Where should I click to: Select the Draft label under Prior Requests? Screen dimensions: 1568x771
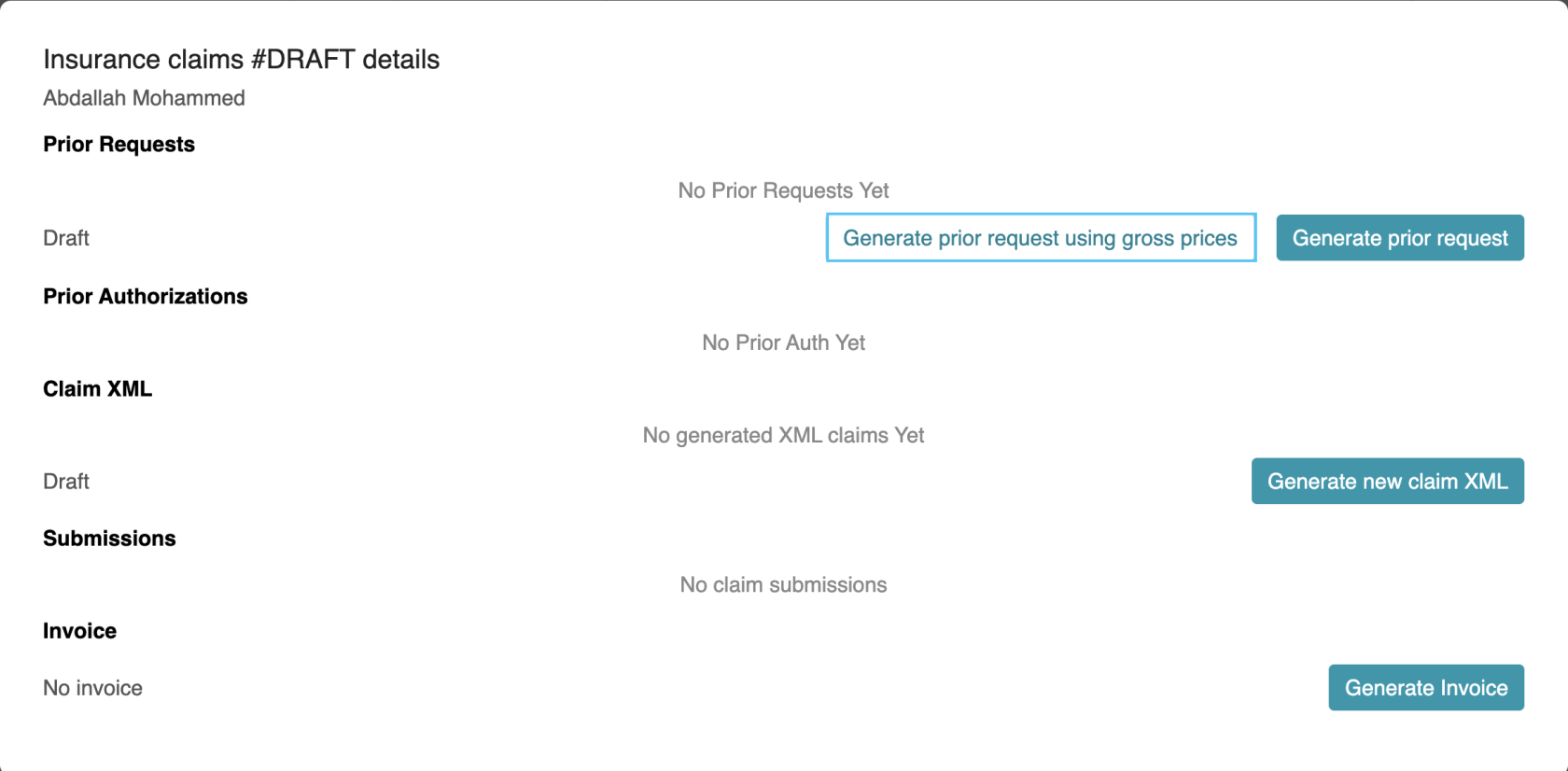click(65, 238)
